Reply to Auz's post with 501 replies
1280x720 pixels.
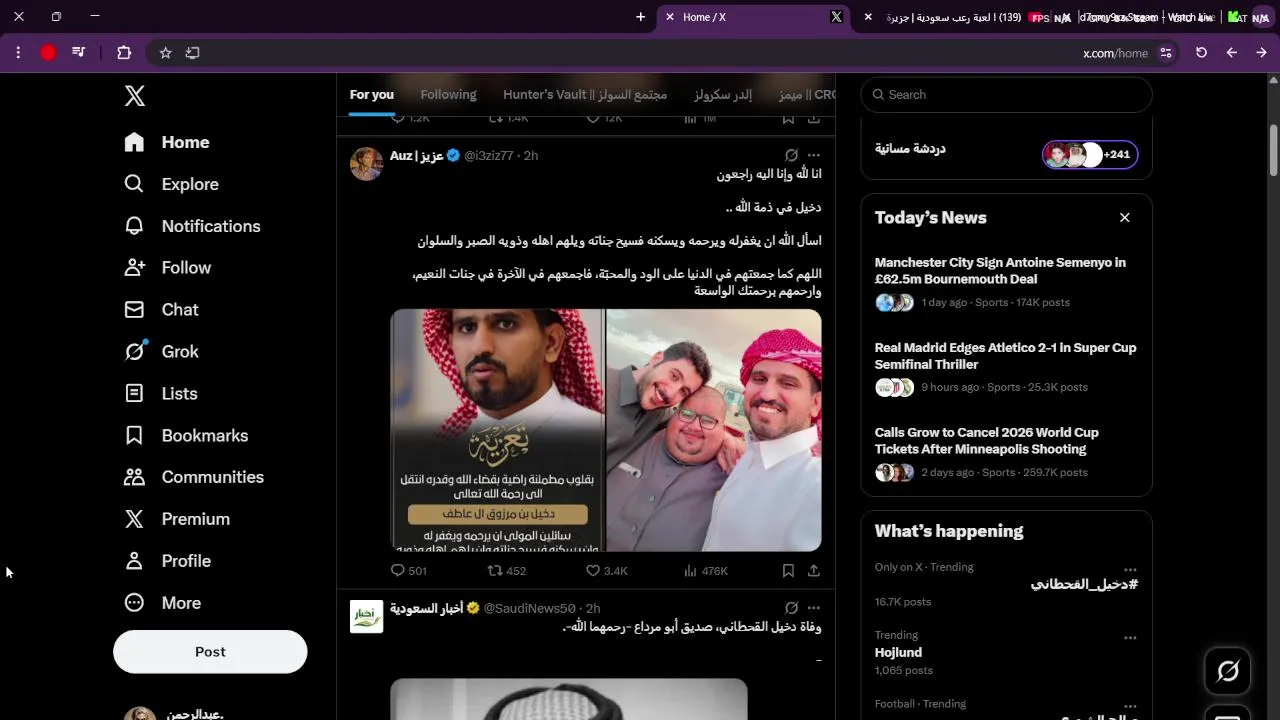(408, 571)
